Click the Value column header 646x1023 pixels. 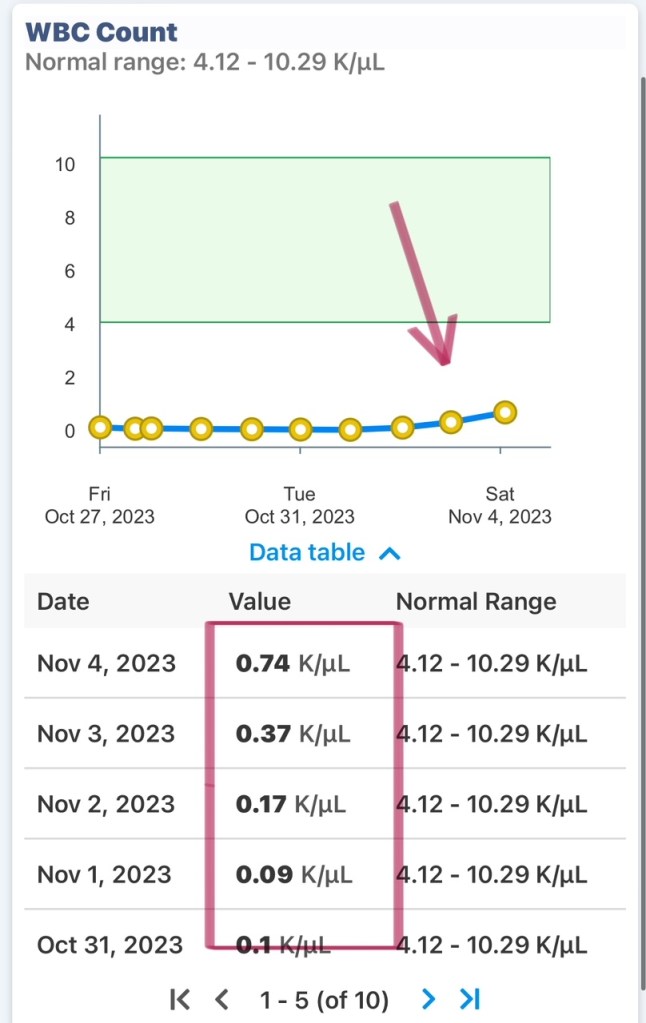point(260,601)
